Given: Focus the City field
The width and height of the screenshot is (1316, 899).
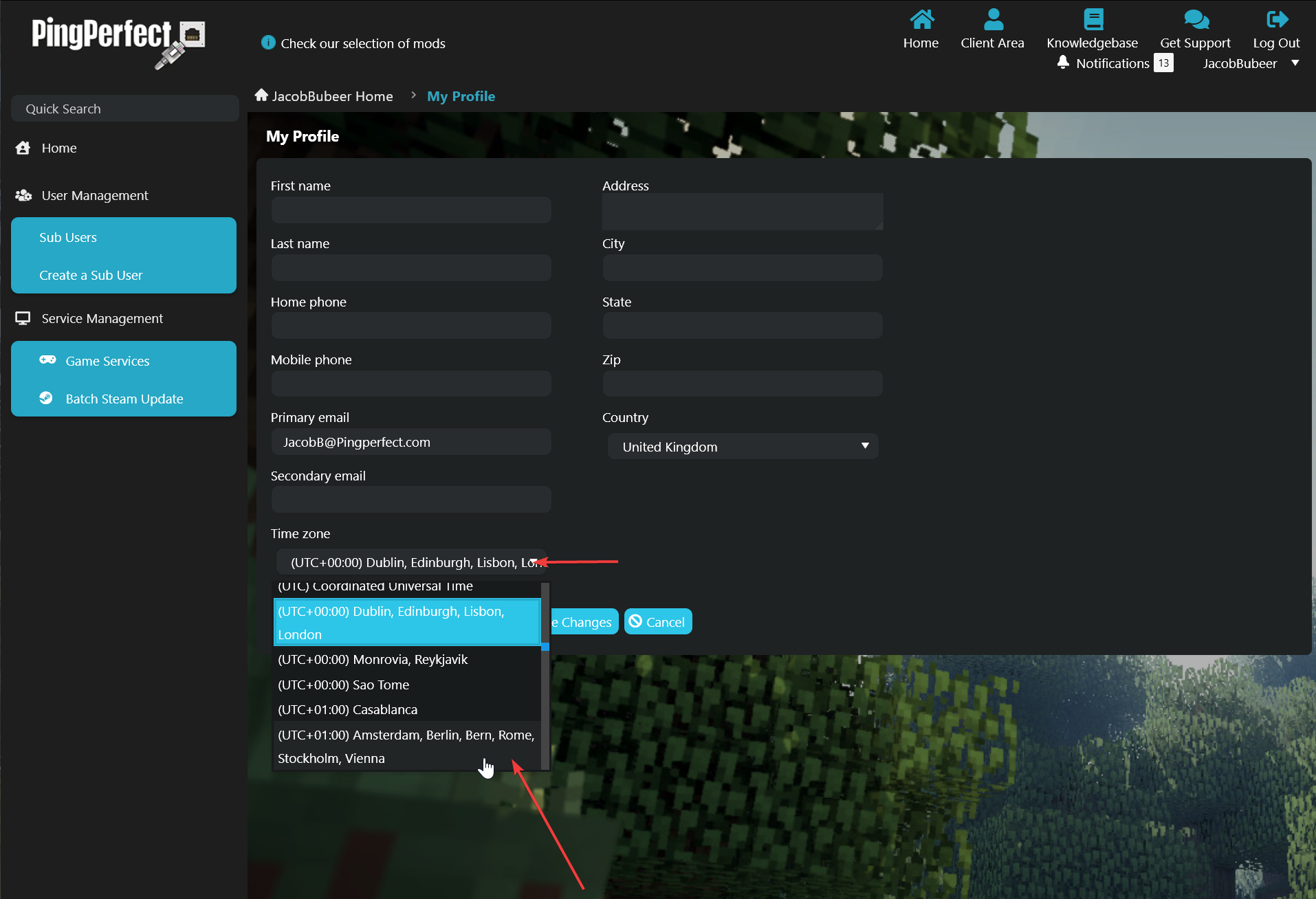Looking at the screenshot, I should 743,267.
